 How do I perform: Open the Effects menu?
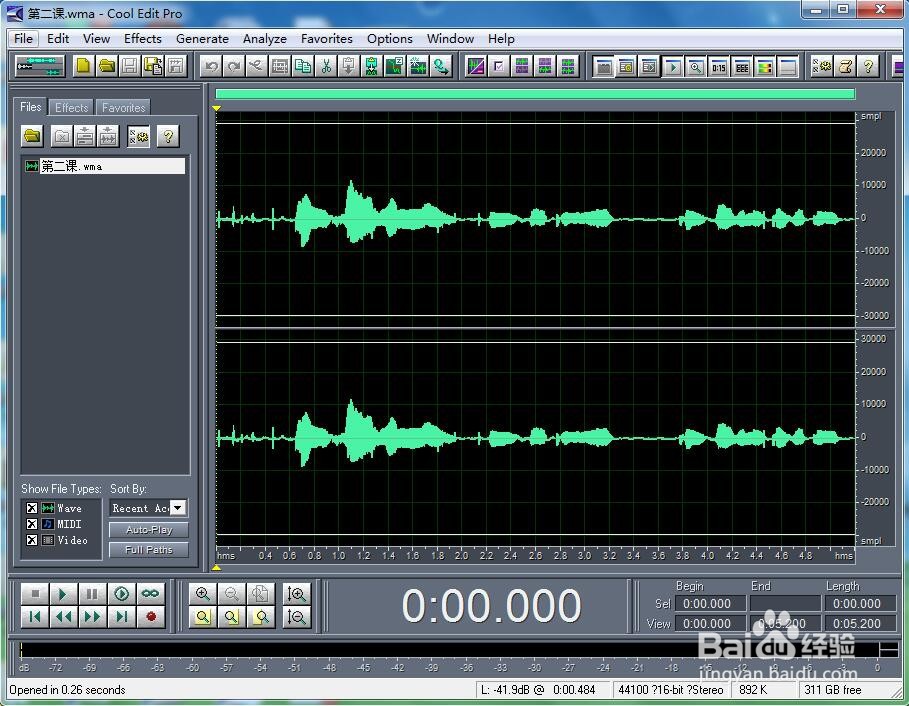click(143, 39)
